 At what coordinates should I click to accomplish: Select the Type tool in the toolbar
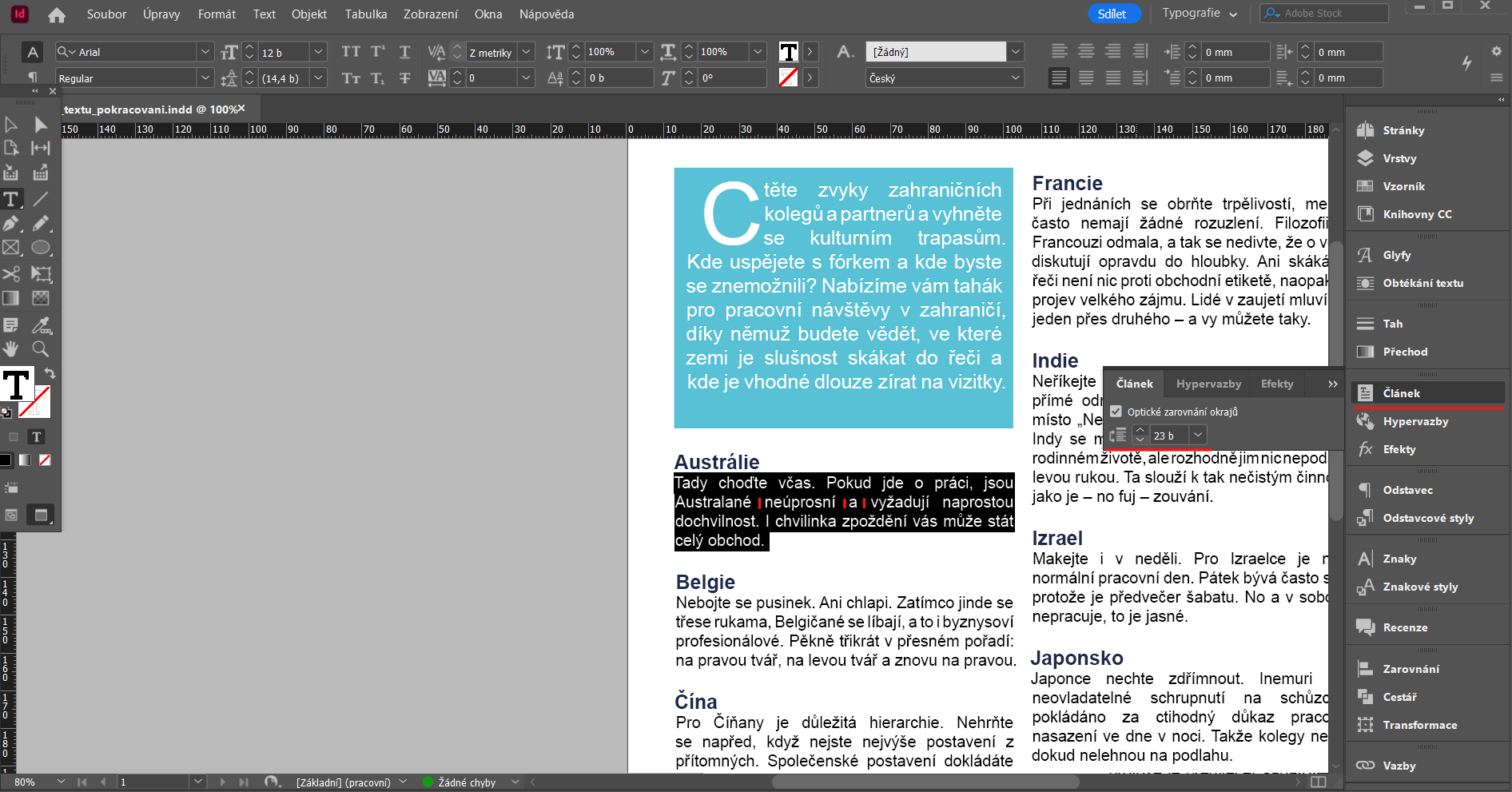click(12, 200)
